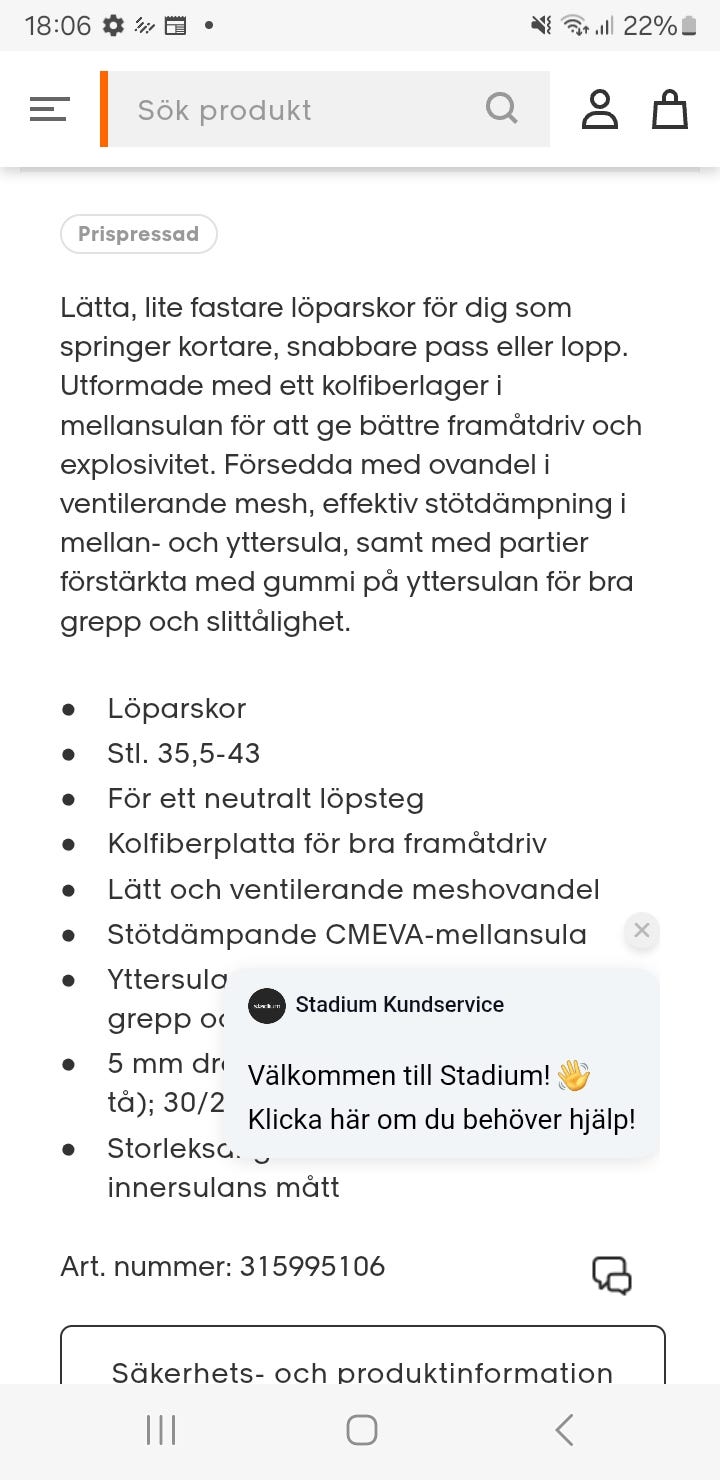Screen dimensions: 720x1480
Task: Open the shopping bag
Action: [x=670, y=110]
